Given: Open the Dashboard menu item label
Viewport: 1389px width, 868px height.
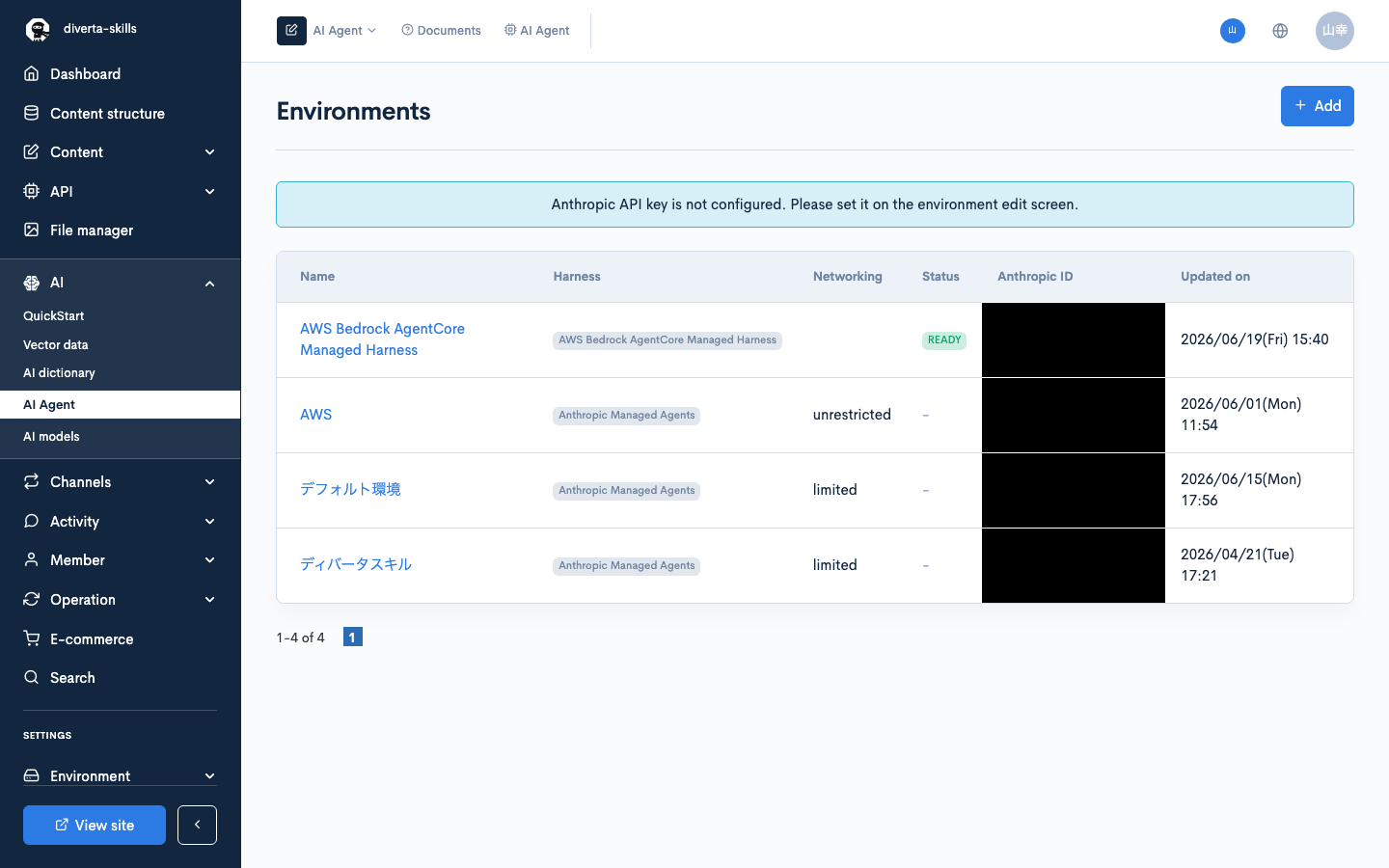Looking at the screenshot, I should (x=86, y=74).
